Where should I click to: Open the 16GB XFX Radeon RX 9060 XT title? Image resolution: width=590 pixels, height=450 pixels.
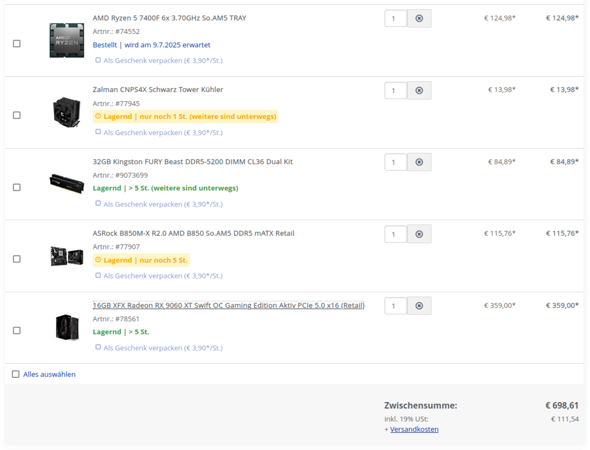tap(228, 305)
